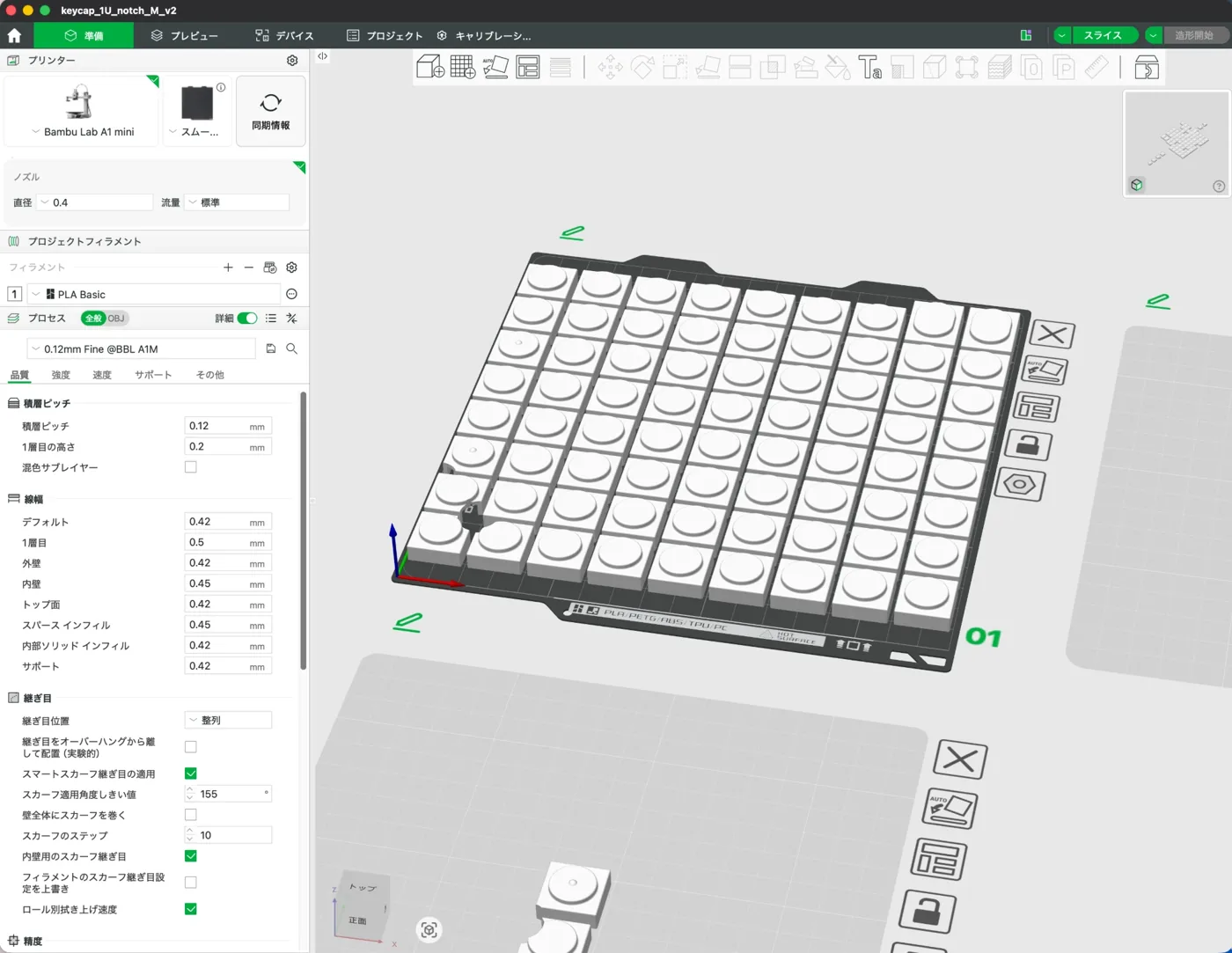Click the Add object cube icon
Image resolution: width=1232 pixels, height=953 pixels.
click(x=429, y=67)
